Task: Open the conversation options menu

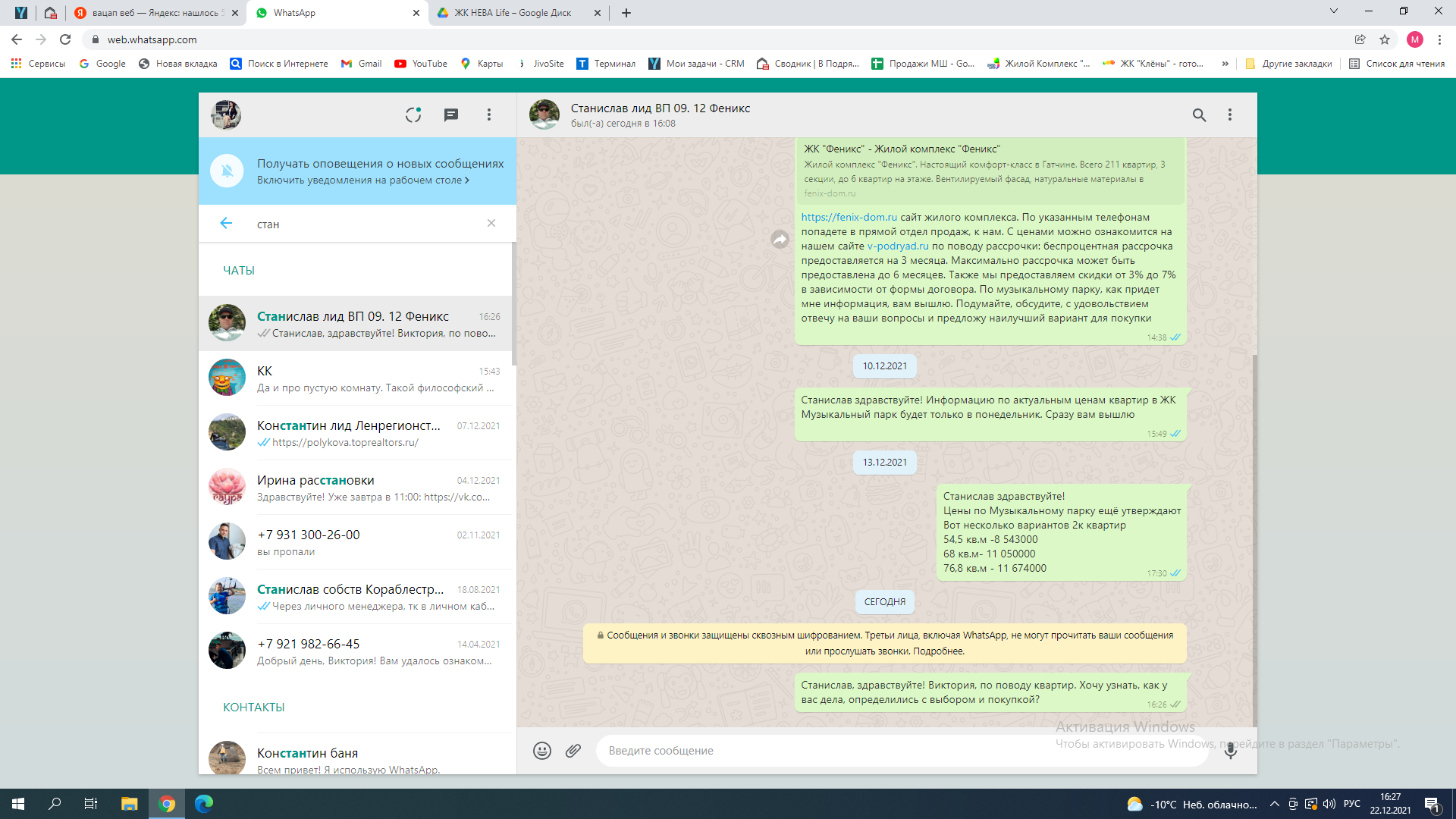Action: tap(1230, 115)
